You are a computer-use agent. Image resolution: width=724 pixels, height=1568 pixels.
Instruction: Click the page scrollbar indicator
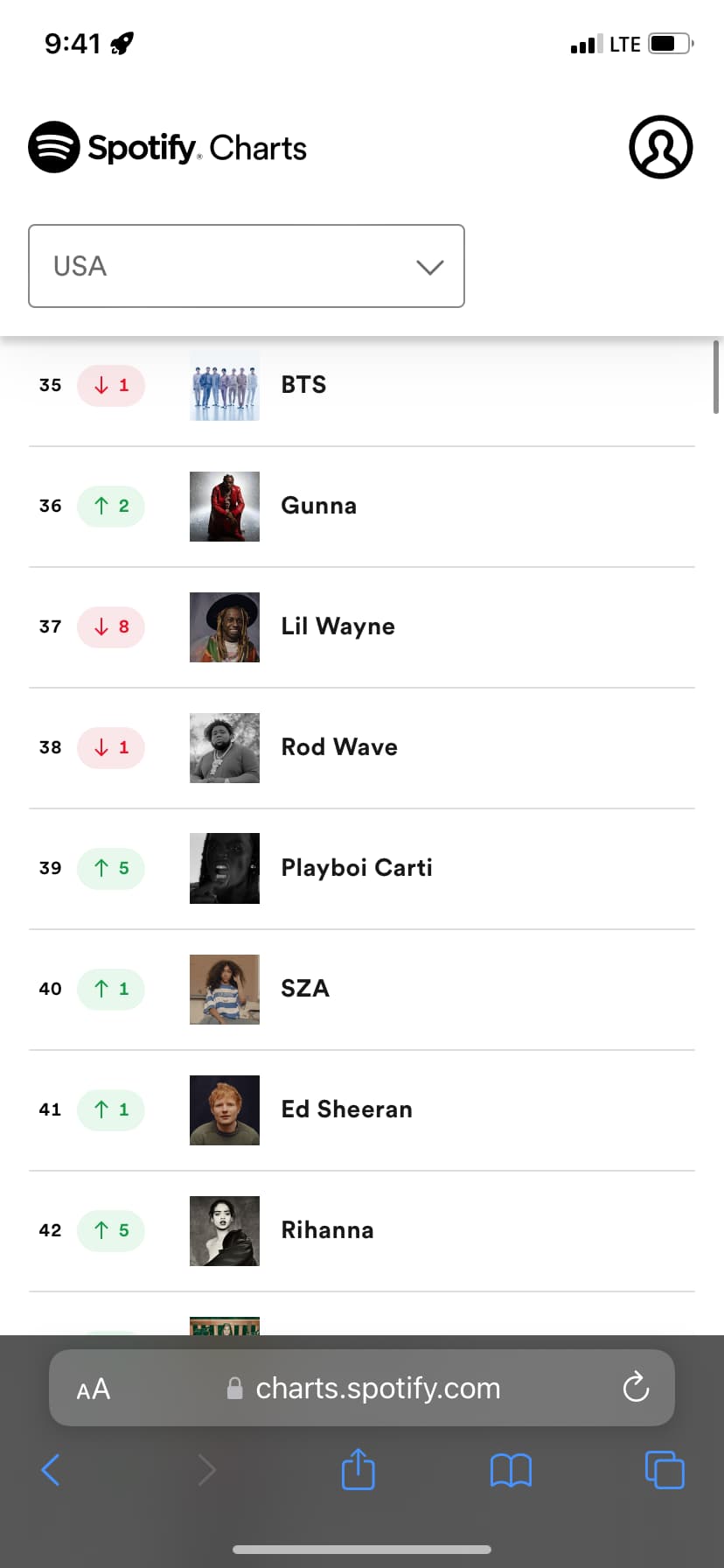[716, 376]
